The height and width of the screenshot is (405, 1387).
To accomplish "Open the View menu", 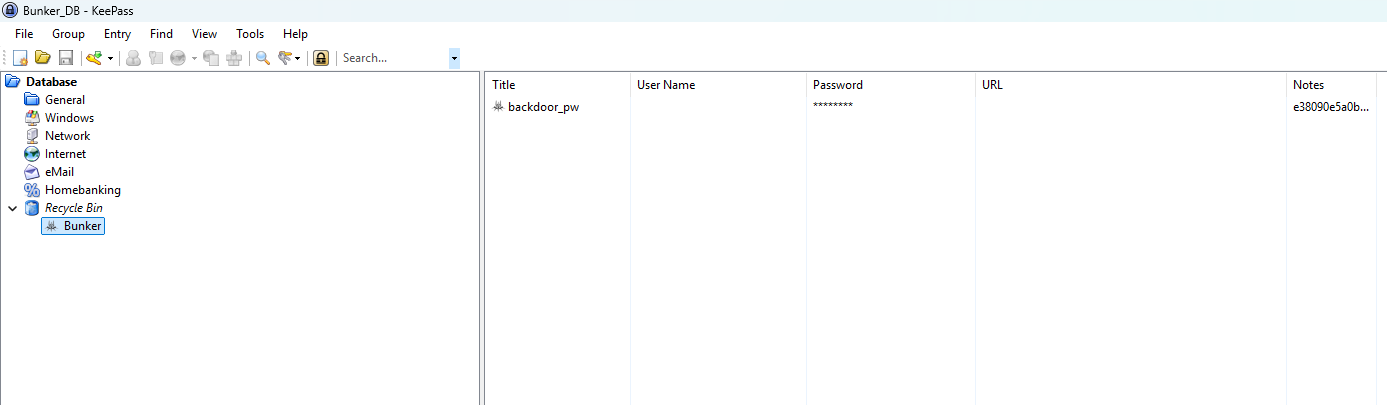I will [204, 34].
